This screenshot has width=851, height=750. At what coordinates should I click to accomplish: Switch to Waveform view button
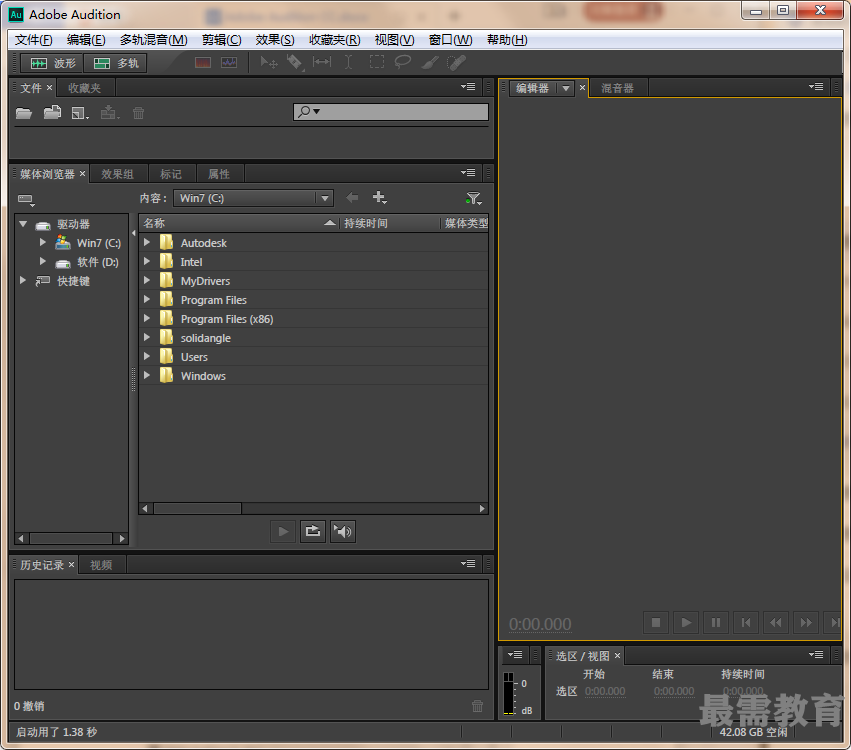(52, 63)
